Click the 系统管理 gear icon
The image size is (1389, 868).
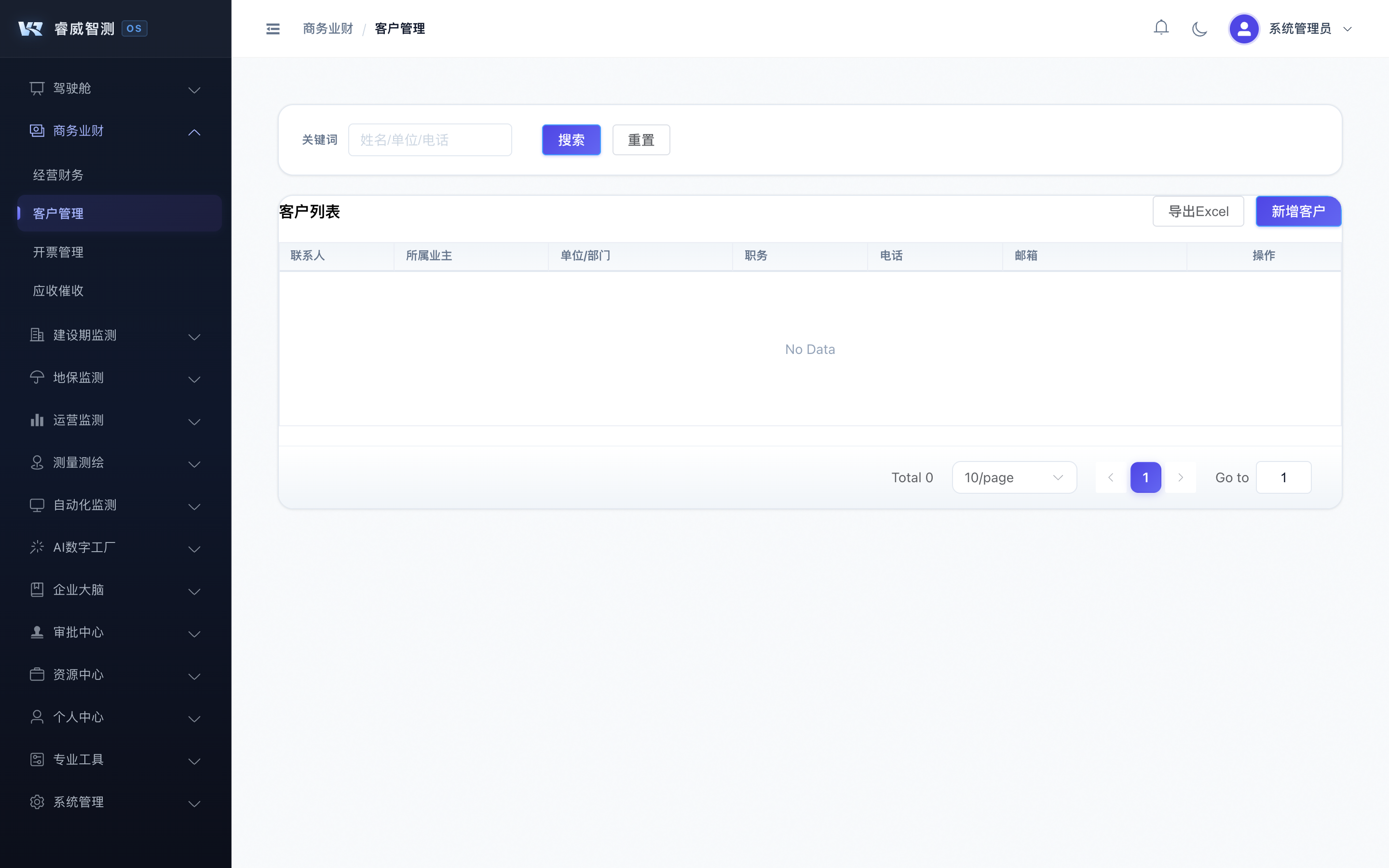[37, 801]
